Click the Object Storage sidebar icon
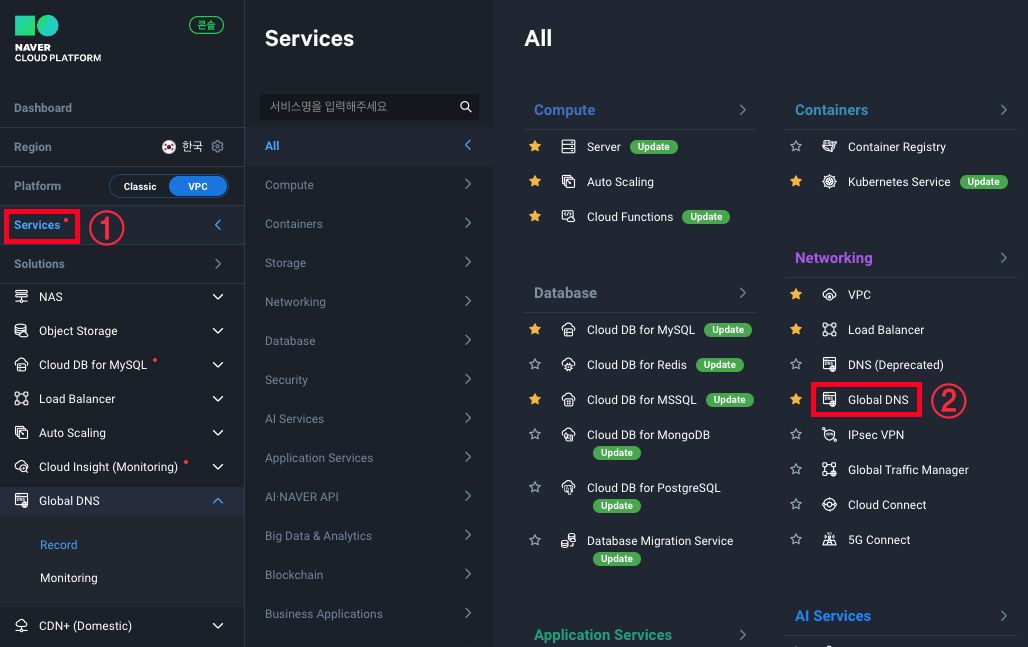Image resolution: width=1028 pixels, height=647 pixels. [22, 330]
